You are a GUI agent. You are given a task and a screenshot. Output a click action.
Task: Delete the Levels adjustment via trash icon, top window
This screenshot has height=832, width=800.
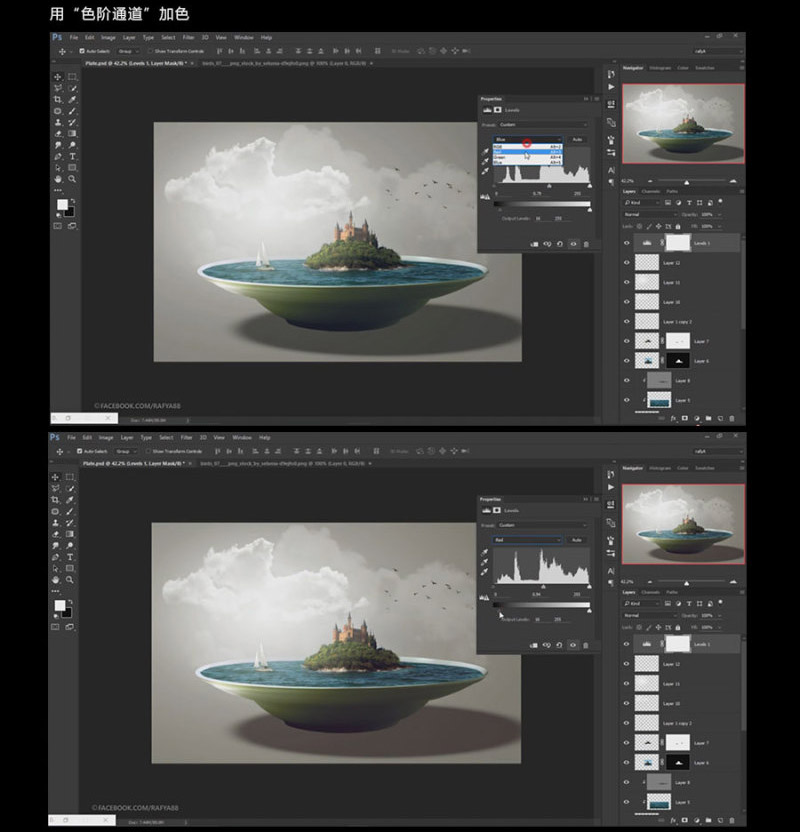[x=586, y=244]
